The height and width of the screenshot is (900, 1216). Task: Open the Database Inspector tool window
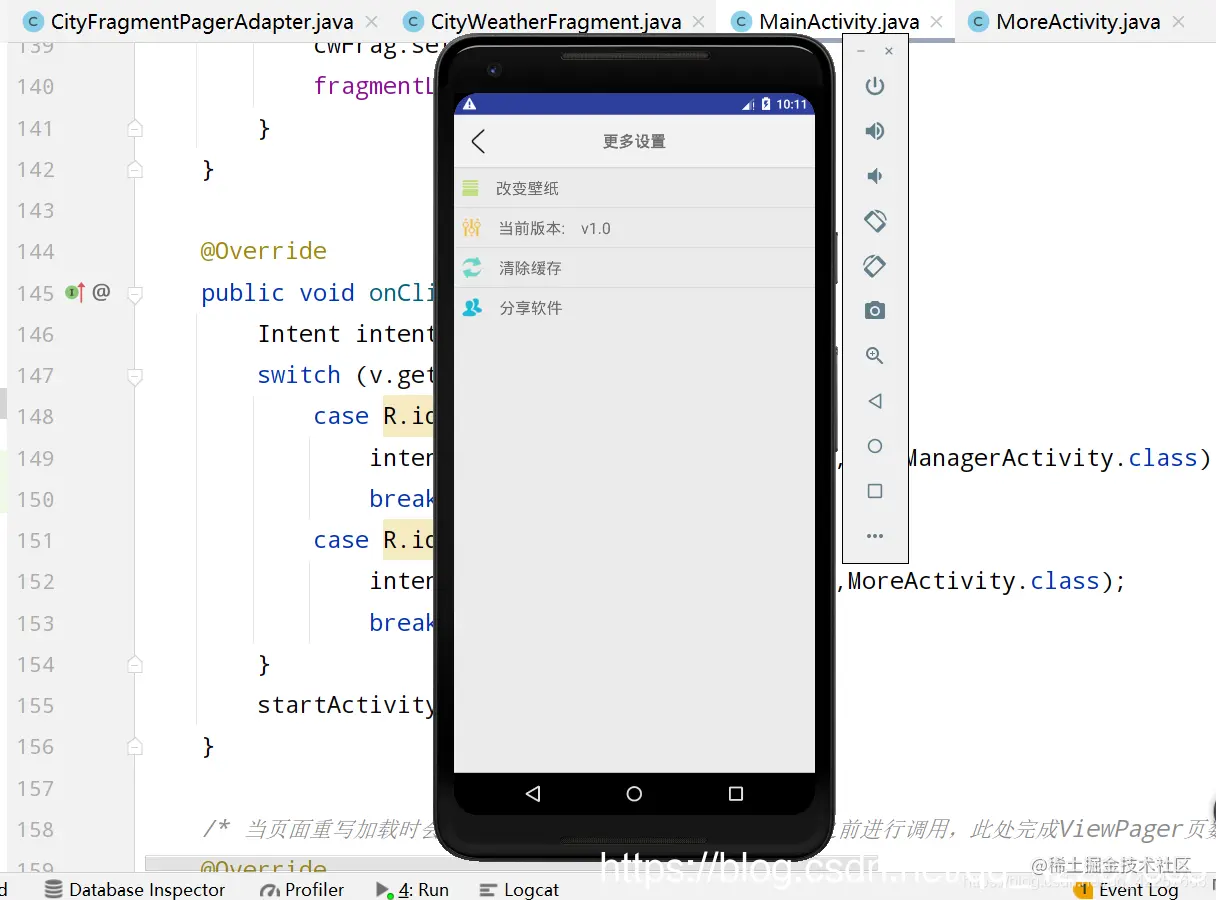135,889
